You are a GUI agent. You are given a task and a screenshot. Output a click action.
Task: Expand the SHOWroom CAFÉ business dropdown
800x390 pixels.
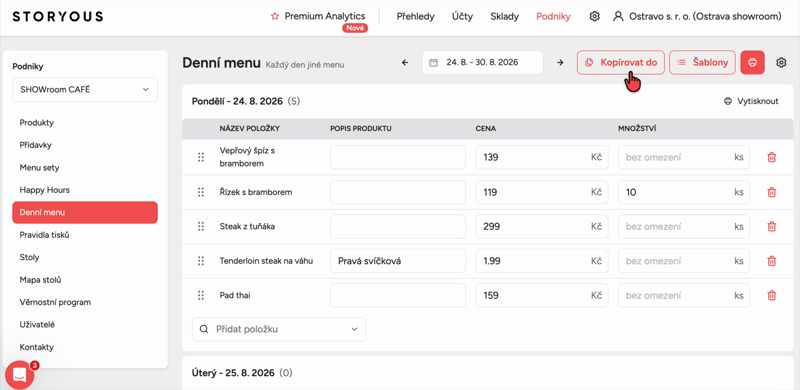tap(85, 89)
